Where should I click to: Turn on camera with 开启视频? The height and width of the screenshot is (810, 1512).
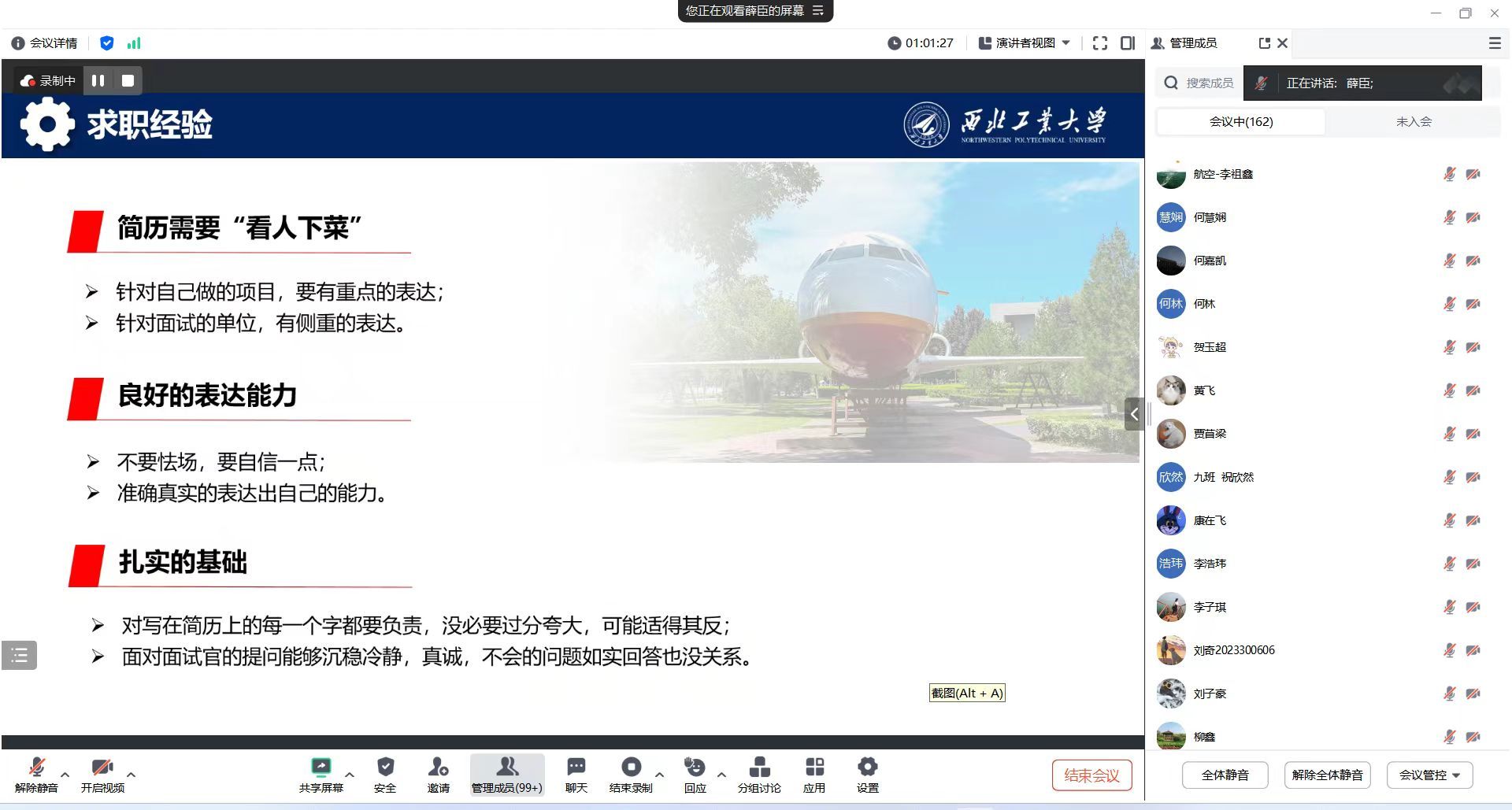(x=102, y=767)
